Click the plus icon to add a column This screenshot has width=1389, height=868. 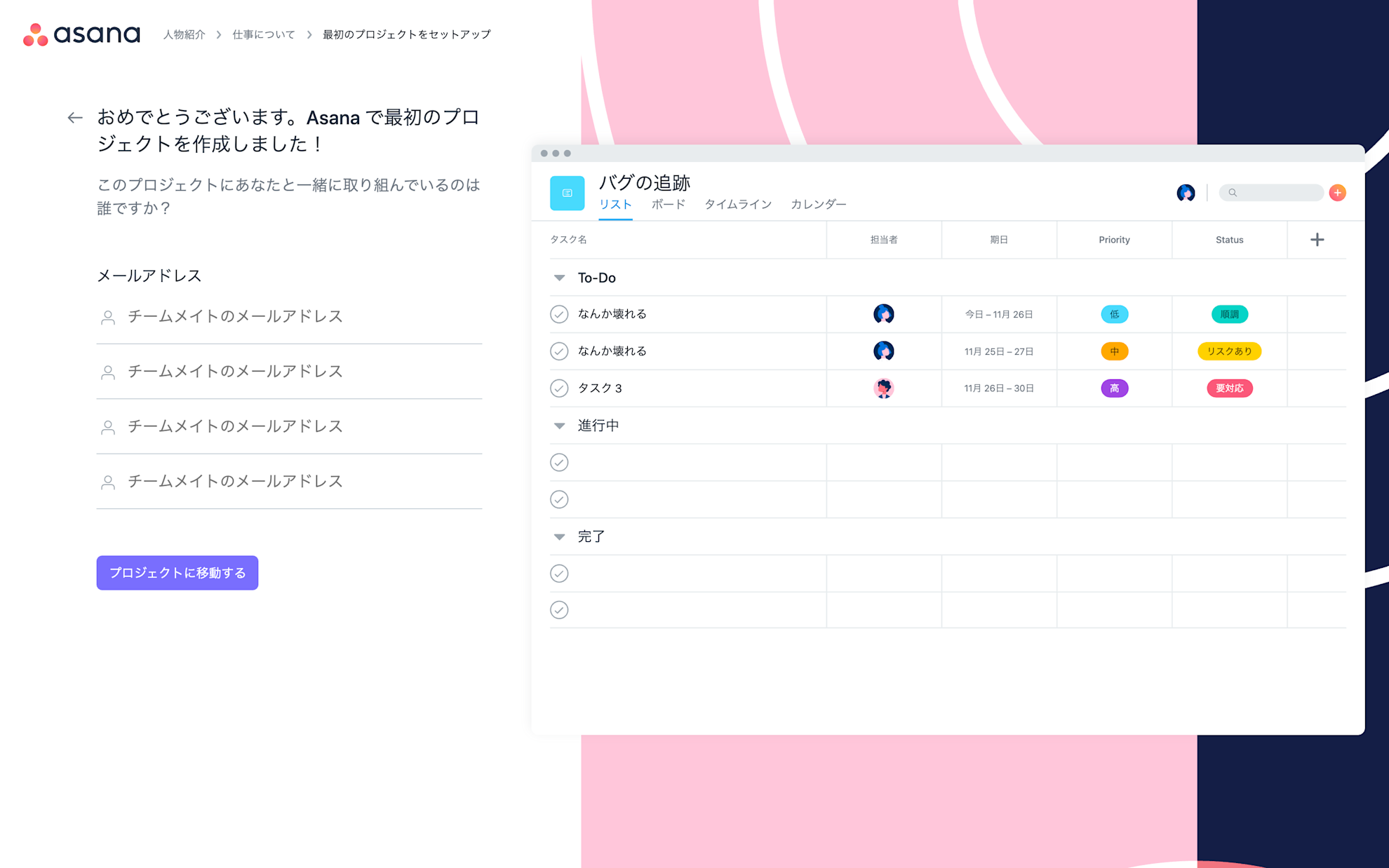click(x=1317, y=240)
